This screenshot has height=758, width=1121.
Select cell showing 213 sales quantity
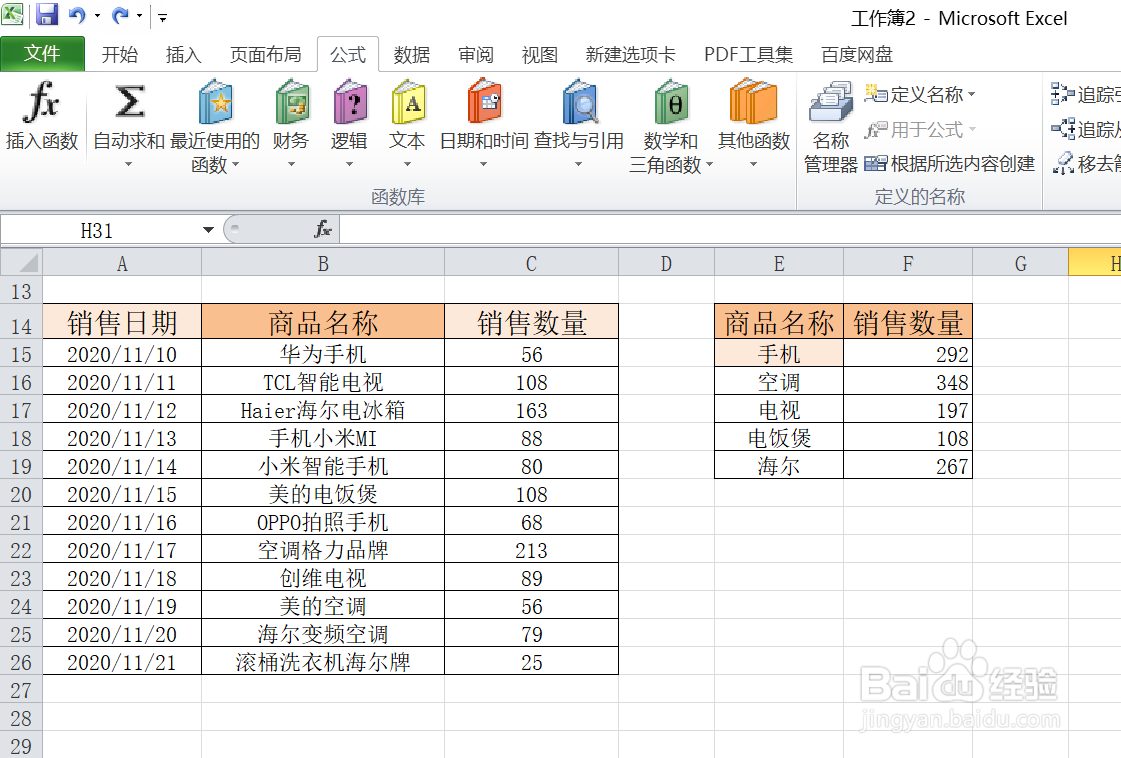(x=531, y=550)
